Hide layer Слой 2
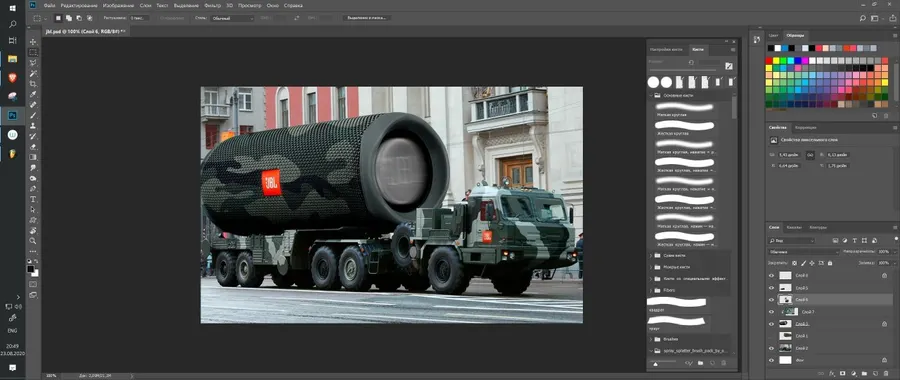The image size is (900, 380). (x=771, y=348)
